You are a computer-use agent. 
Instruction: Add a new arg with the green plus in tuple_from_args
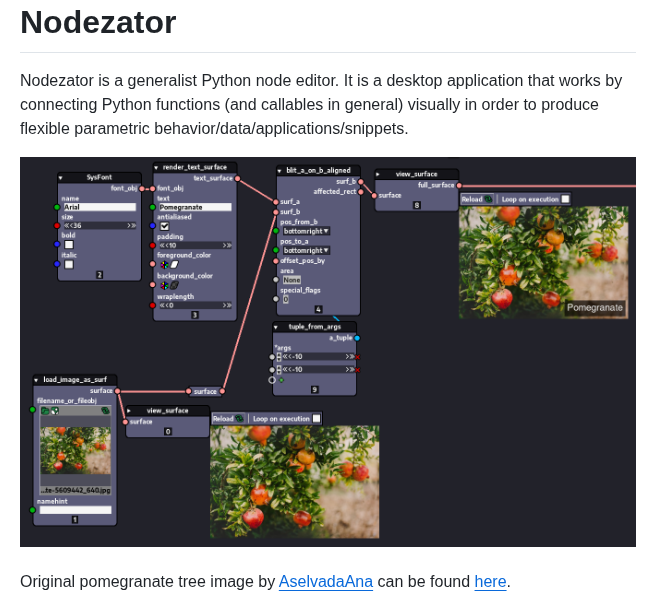[281, 380]
